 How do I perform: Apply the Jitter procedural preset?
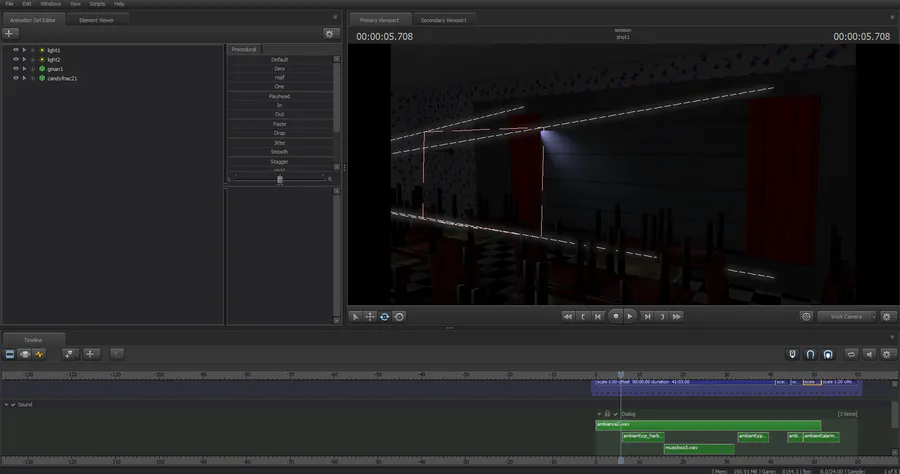[280, 143]
